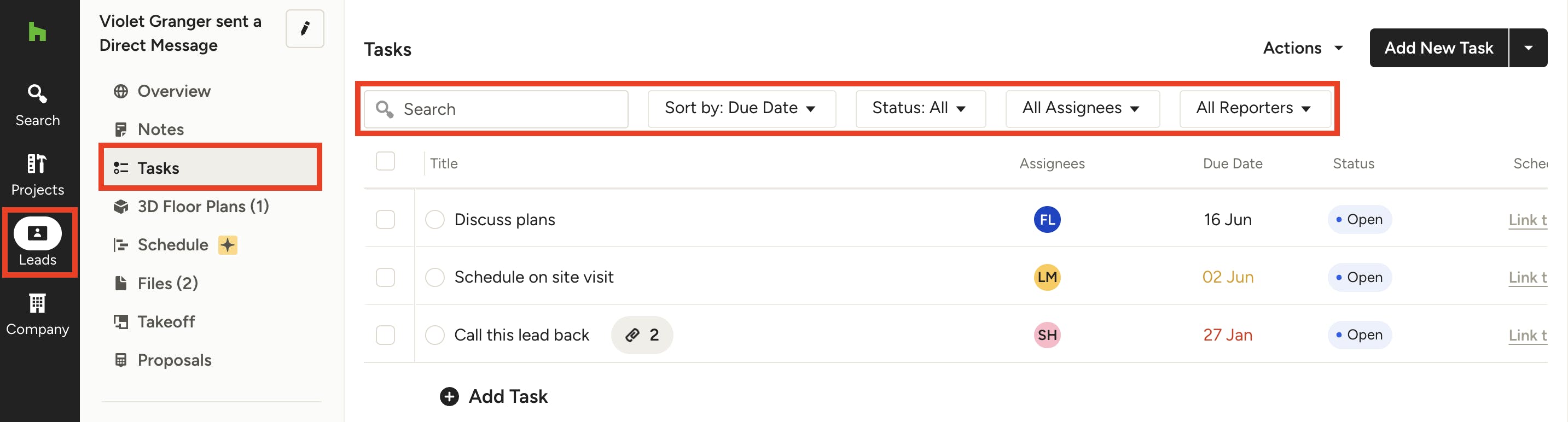Click the pencil edit icon
The height and width of the screenshot is (422, 1568).
click(x=305, y=28)
